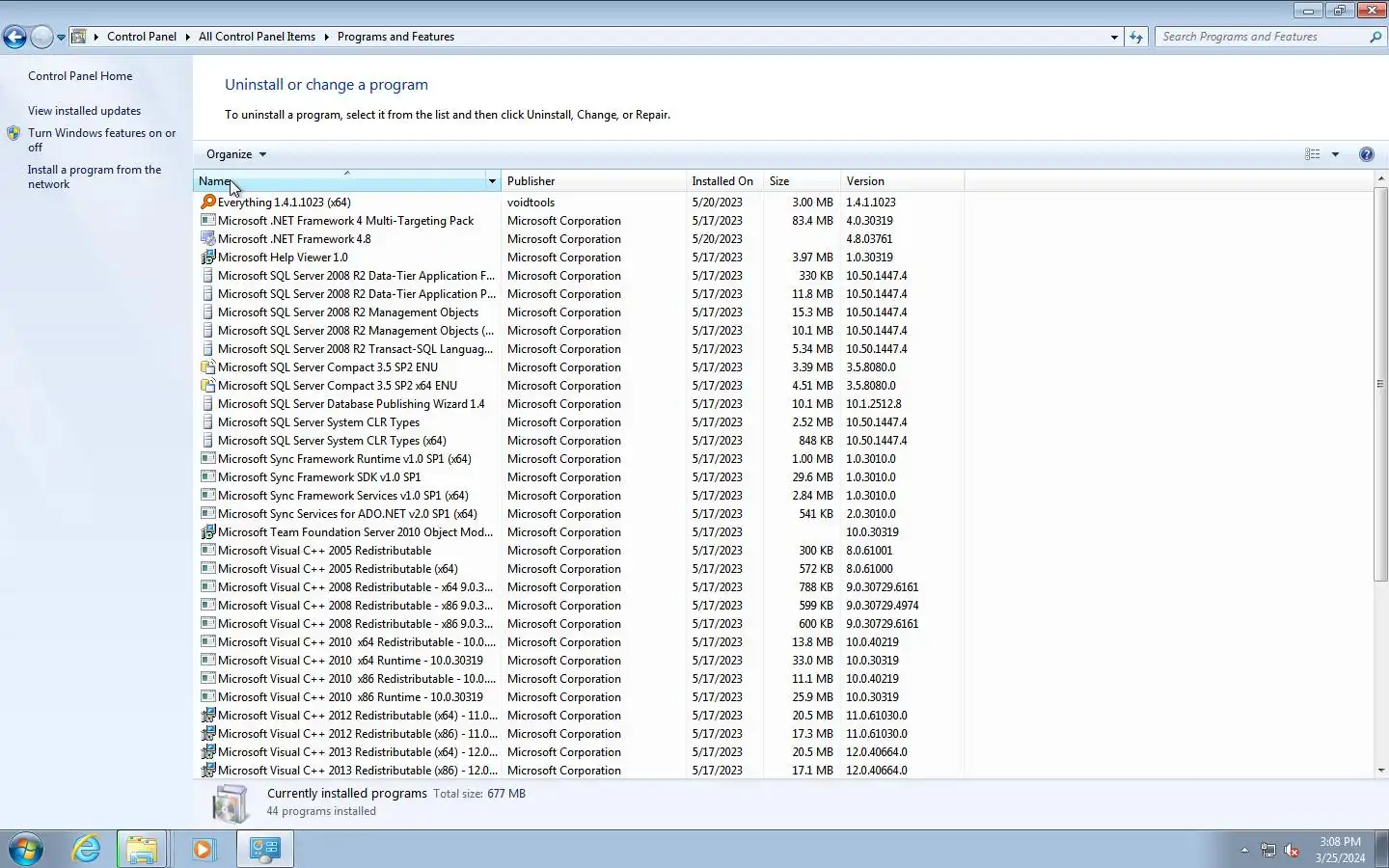Click the Team Foundation Server 2010 Object Model icon
The height and width of the screenshot is (868, 1389).
(x=207, y=532)
